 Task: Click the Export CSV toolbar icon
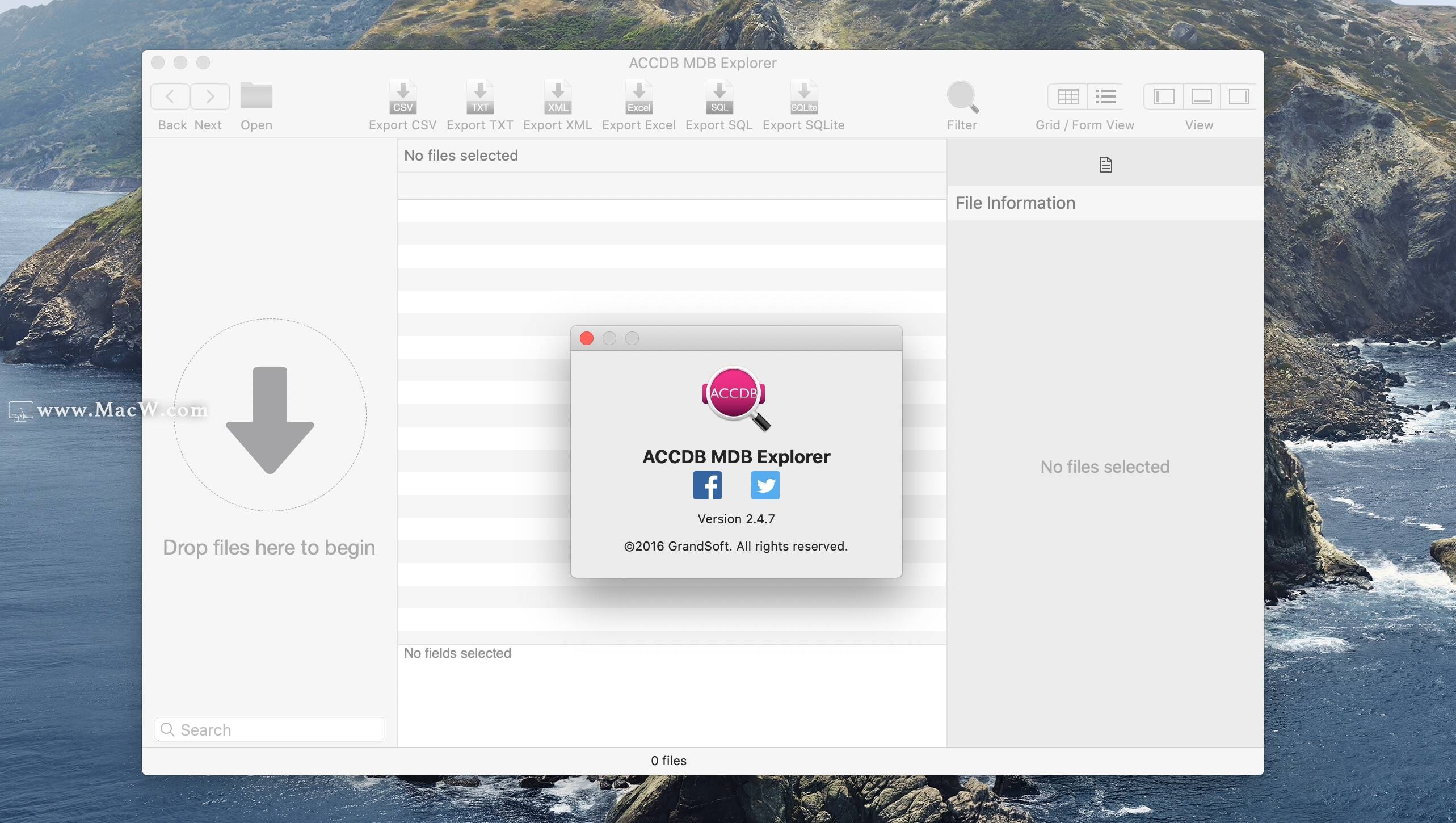(403, 97)
